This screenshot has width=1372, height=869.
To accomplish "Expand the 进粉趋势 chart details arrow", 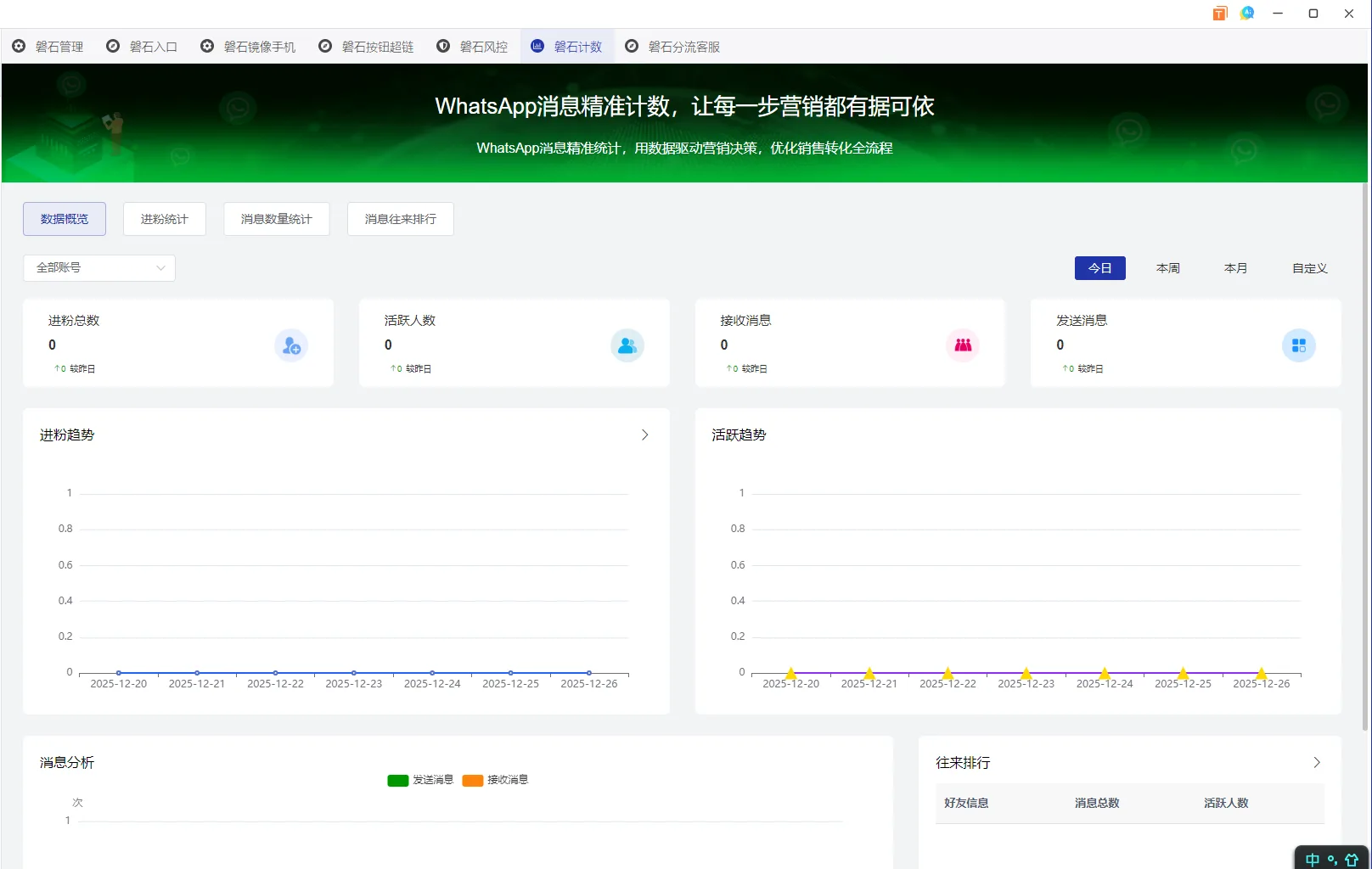I will point(644,434).
